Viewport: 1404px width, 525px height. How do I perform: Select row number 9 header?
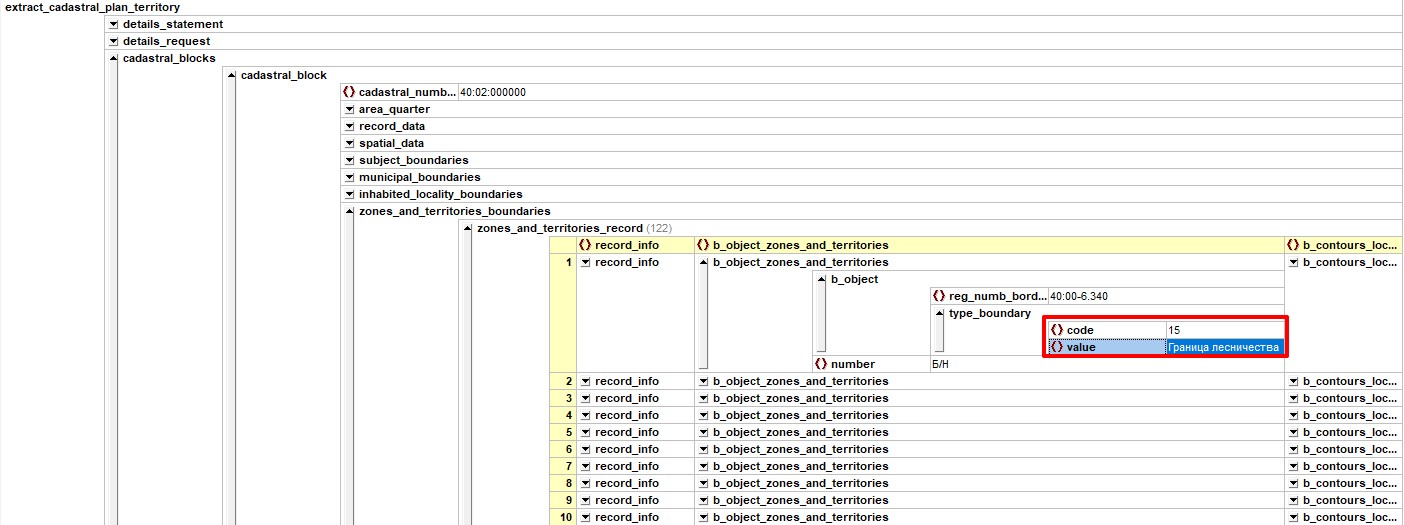tap(563, 500)
